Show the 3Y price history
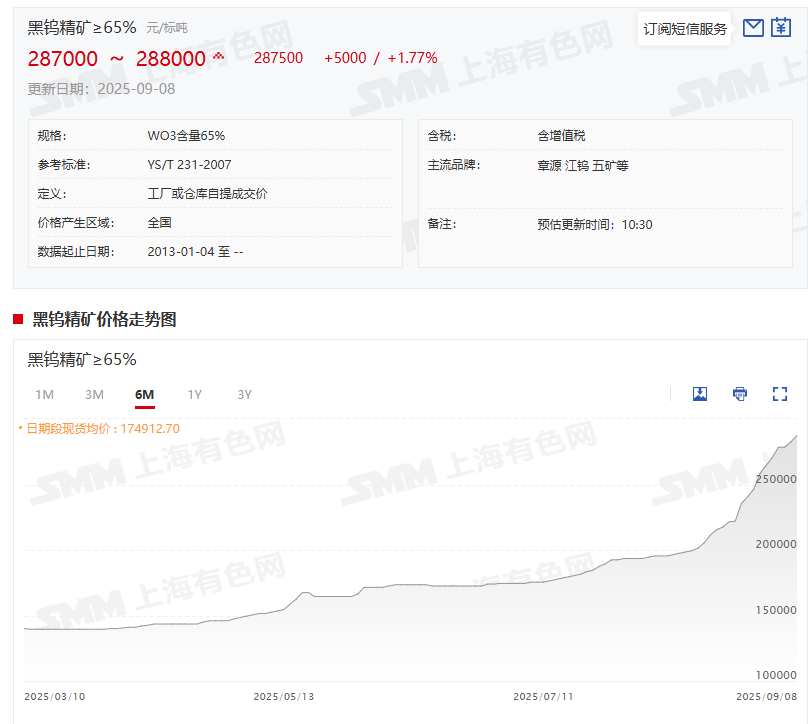The width and height of the screenshot is (808, 724). point(244,395)
